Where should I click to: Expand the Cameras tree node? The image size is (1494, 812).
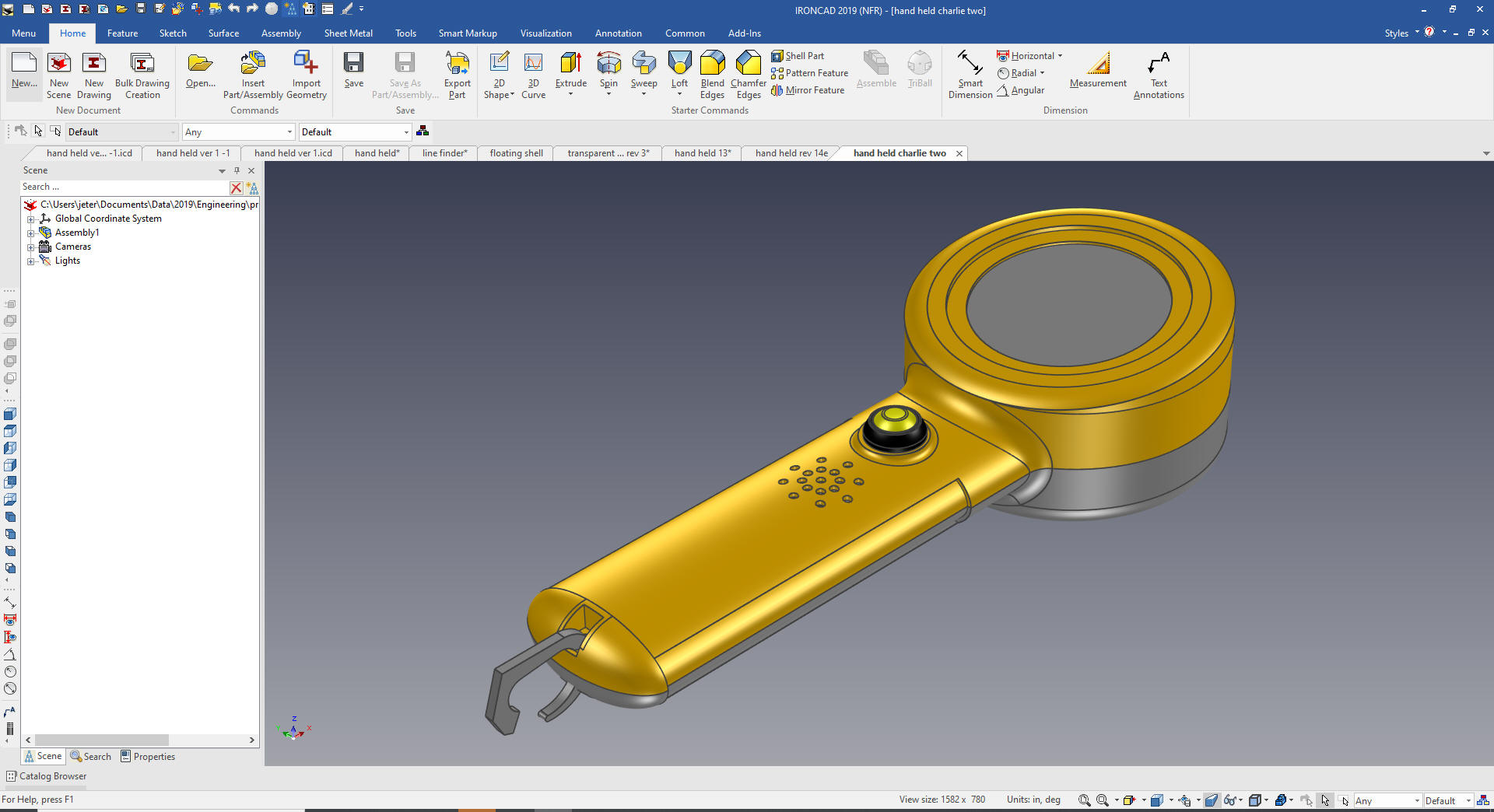(x=30, y=247)
